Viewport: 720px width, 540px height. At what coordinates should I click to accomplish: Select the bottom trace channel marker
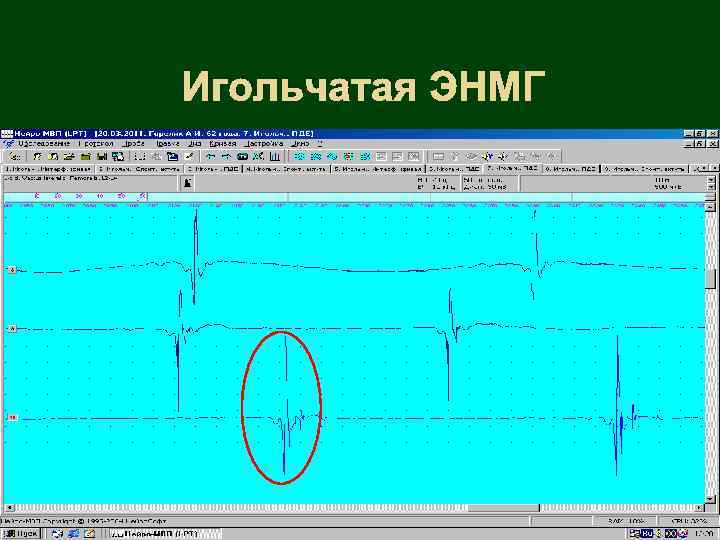point(12,417)
